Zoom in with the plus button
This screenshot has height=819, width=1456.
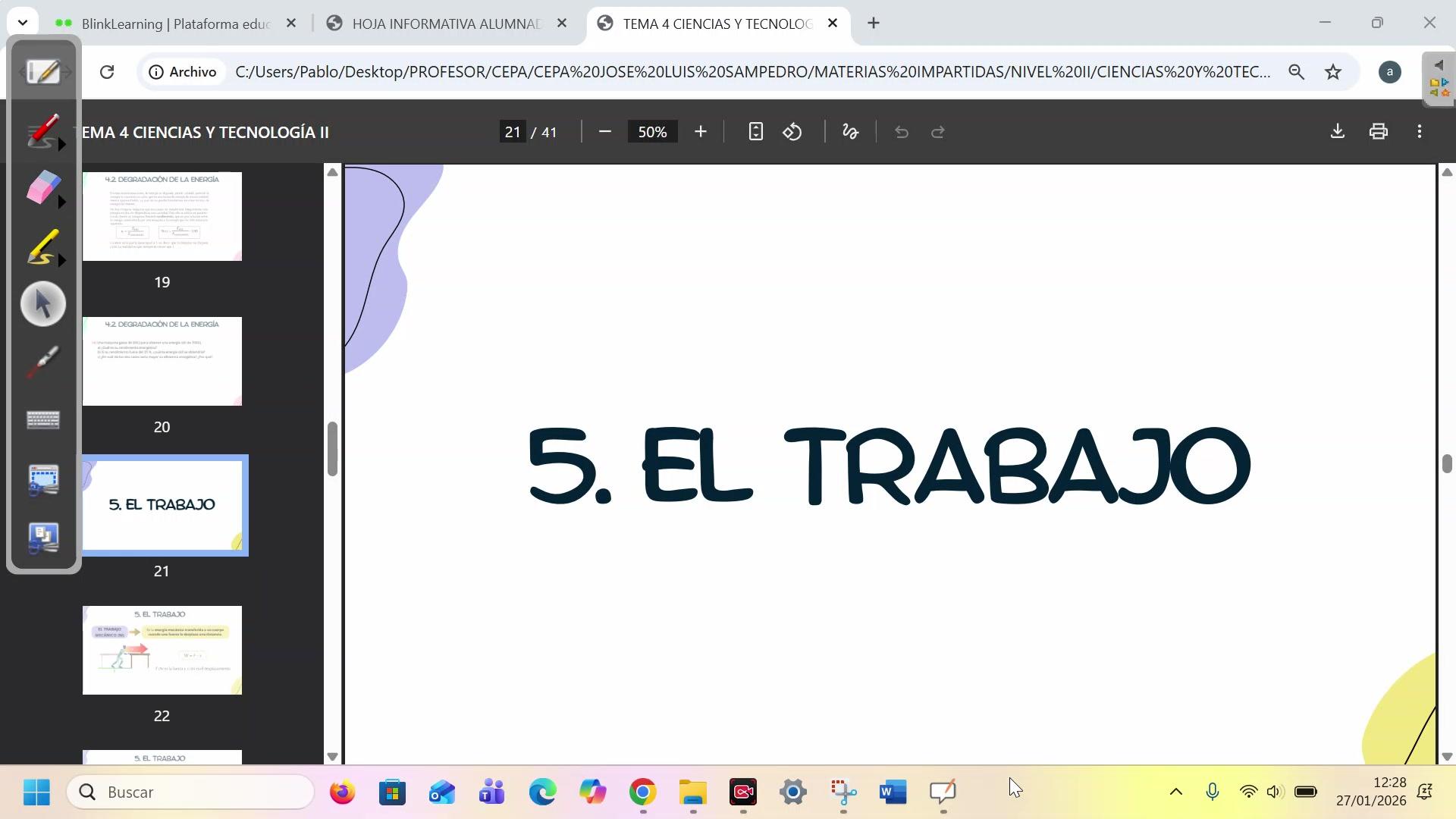(701, 132)
